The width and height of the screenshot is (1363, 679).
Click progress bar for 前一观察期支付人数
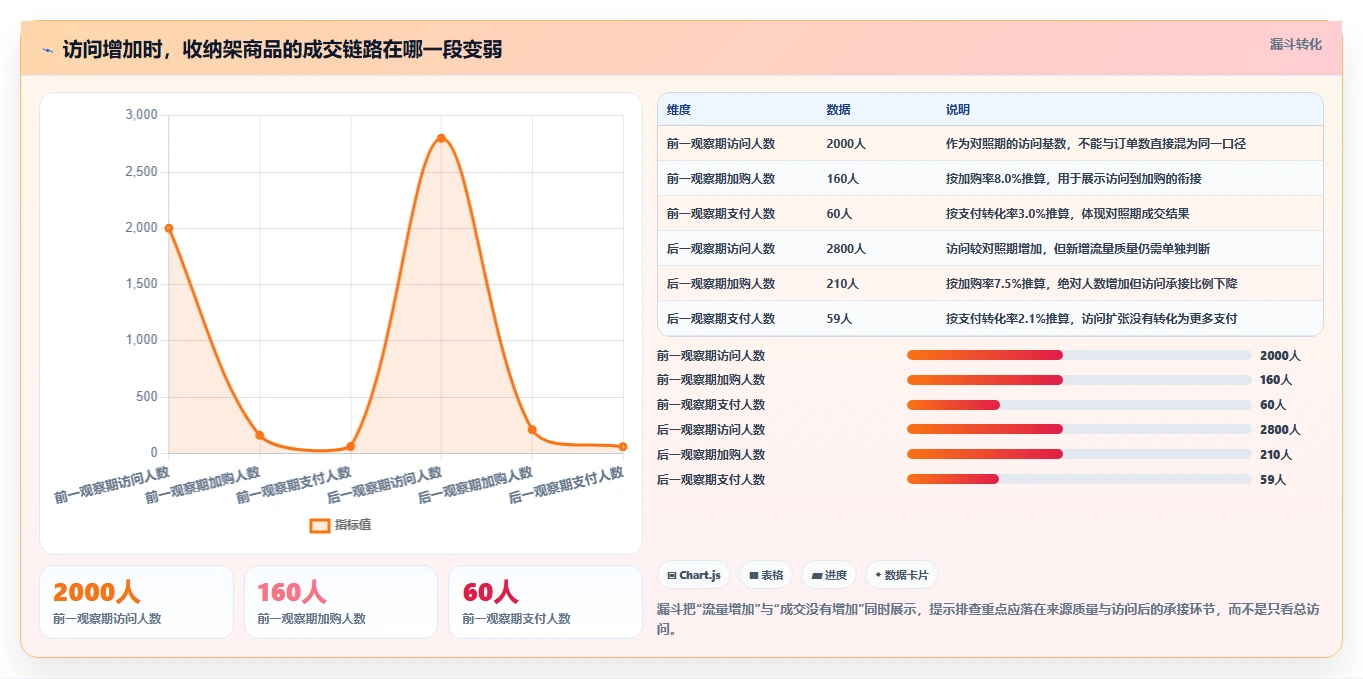(1079, 405)
